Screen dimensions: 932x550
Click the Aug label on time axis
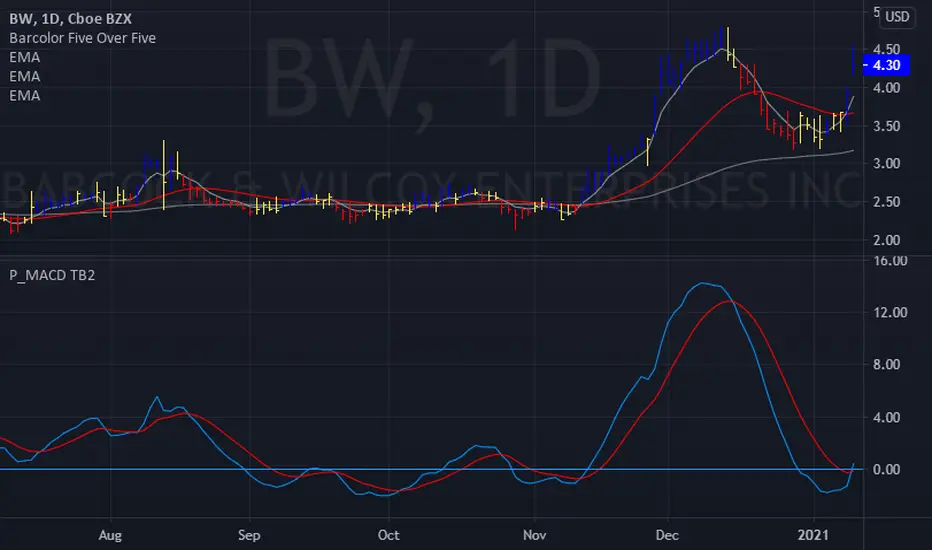click(x=110, y=535)
